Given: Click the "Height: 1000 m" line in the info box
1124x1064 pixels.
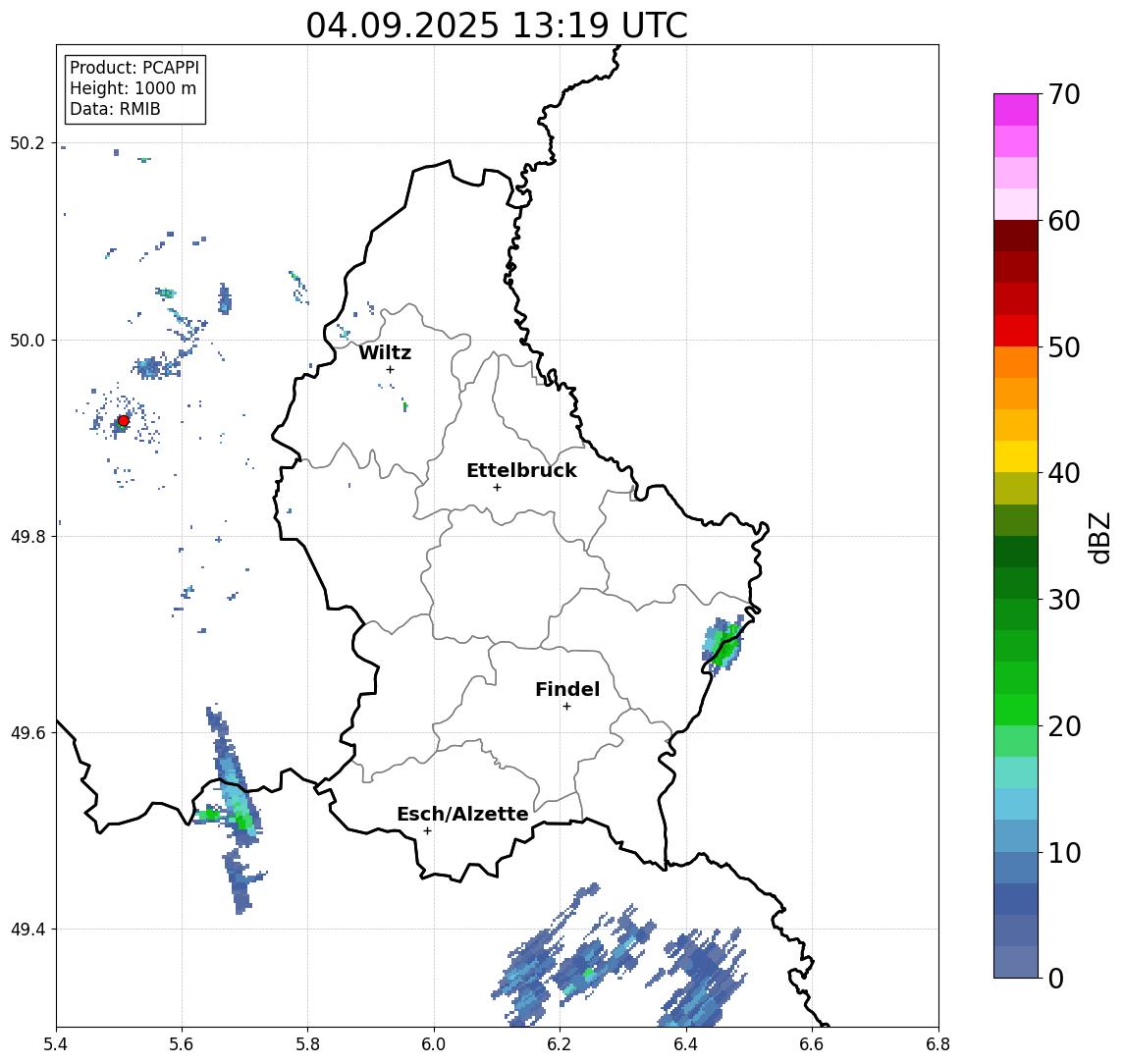Looking at the screenshot, I should click(133, 88).
